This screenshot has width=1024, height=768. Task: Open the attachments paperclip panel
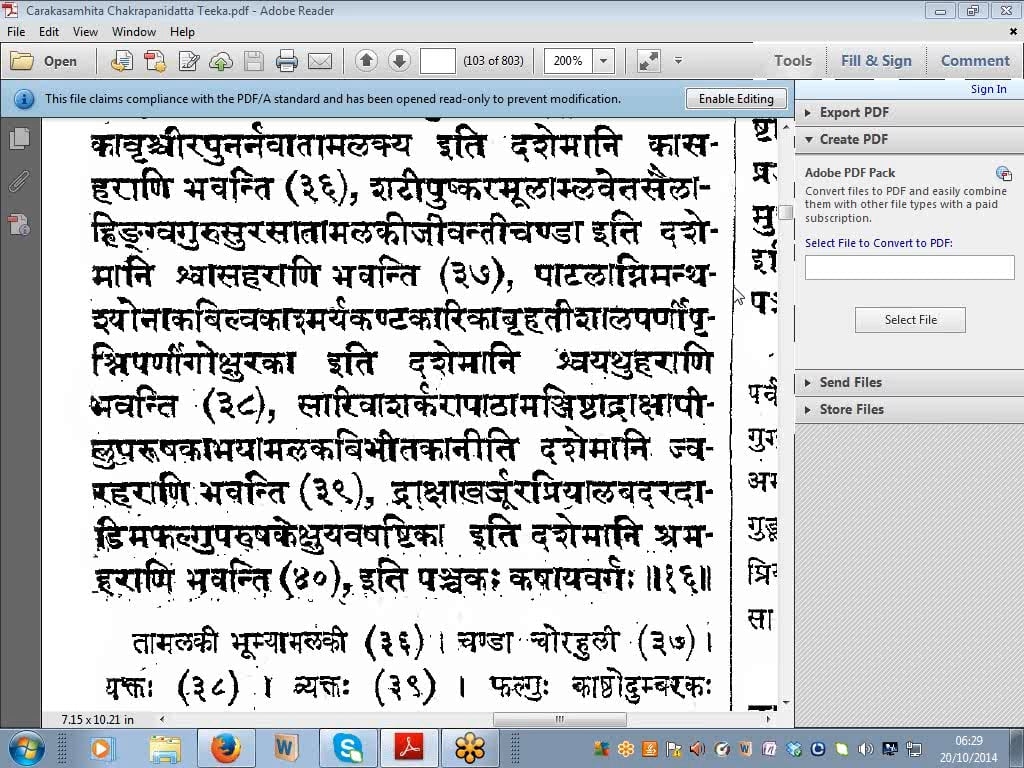(x=19, y=182)
